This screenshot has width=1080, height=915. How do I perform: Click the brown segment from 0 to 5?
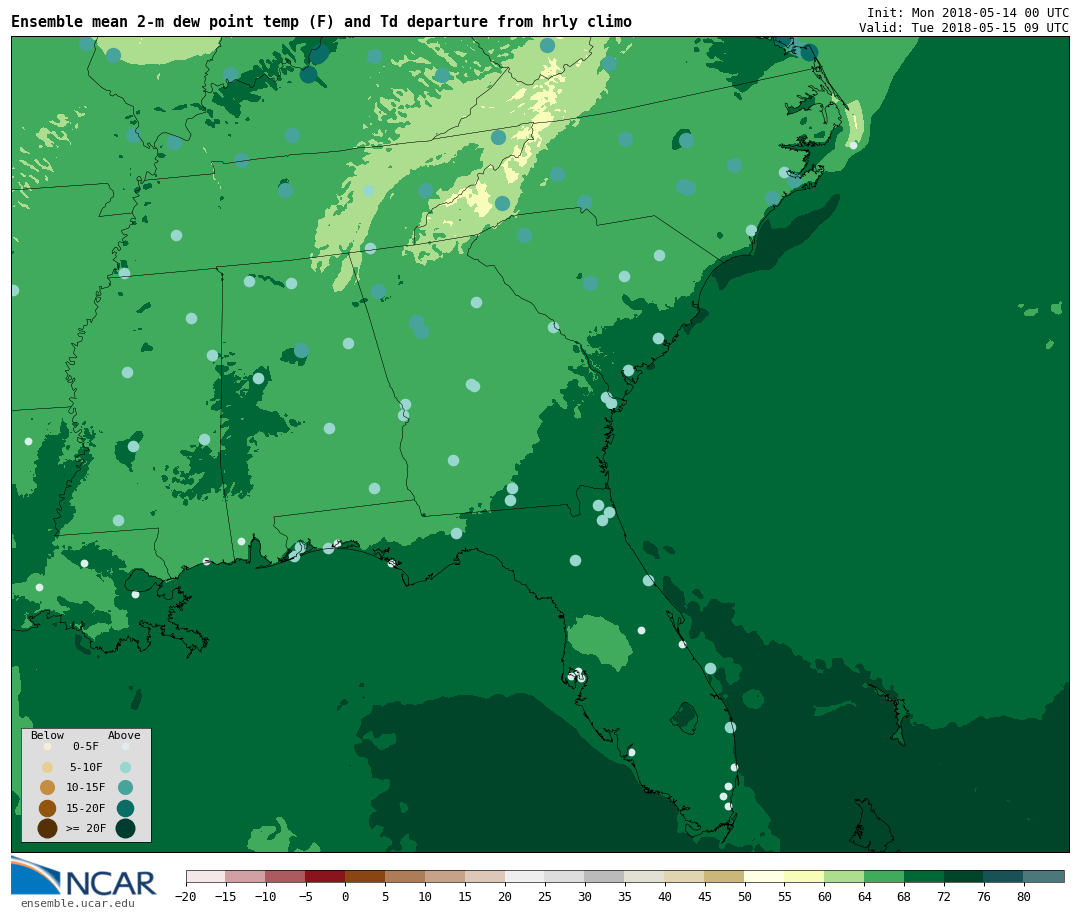coord(366,876)
